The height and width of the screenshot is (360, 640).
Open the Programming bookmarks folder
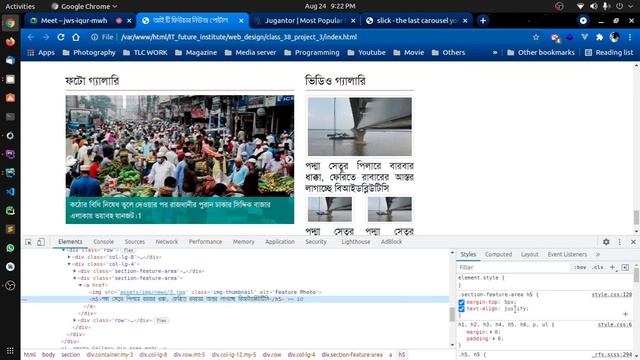(312, 52)
